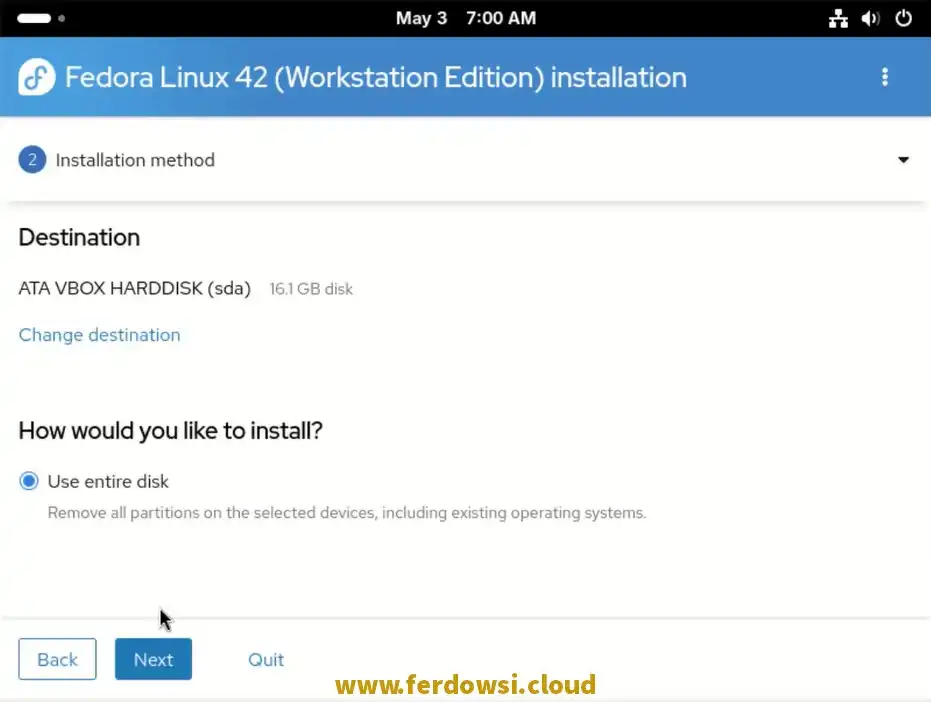Click the How would you like to install heading
Screen dimensions: 931x702
coord(170,431)
